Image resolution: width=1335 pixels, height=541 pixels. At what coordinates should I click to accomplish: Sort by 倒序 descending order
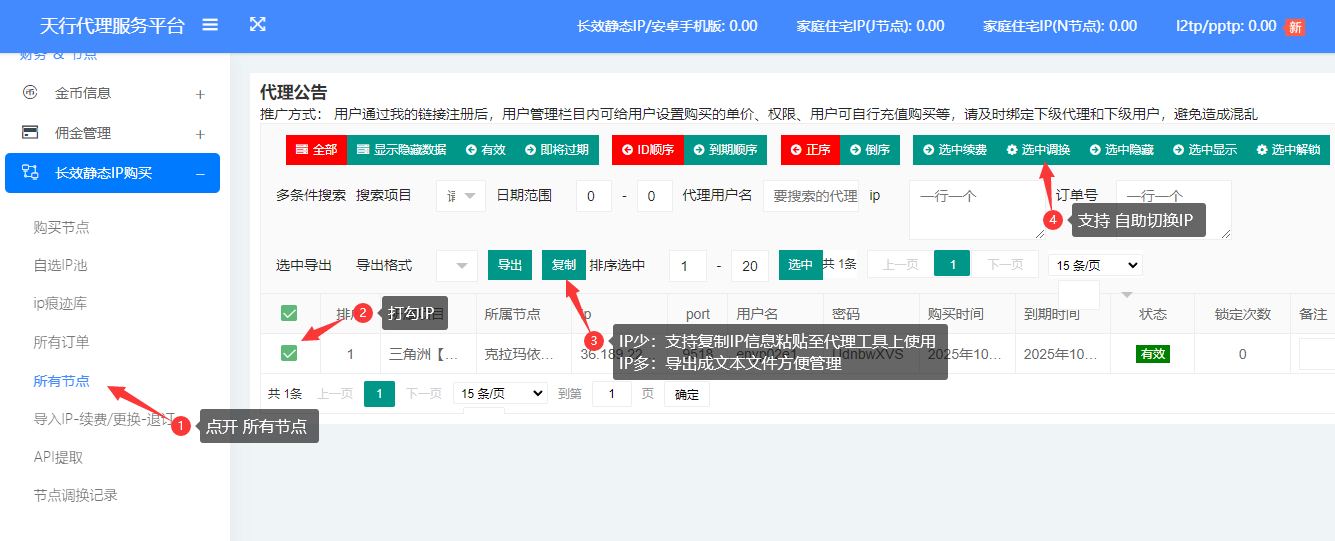(x=869, y=150)
